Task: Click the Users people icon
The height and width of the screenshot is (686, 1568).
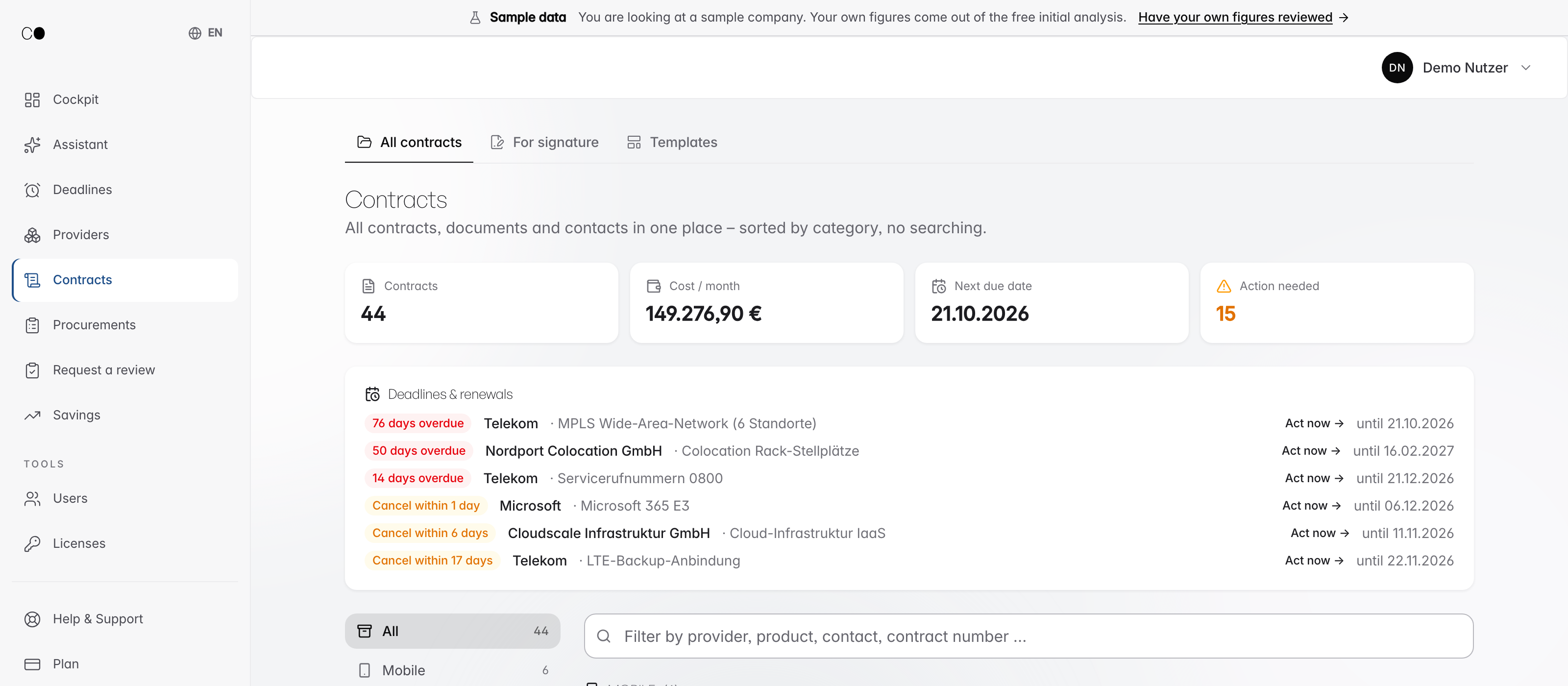Action: tap(32, 498)
